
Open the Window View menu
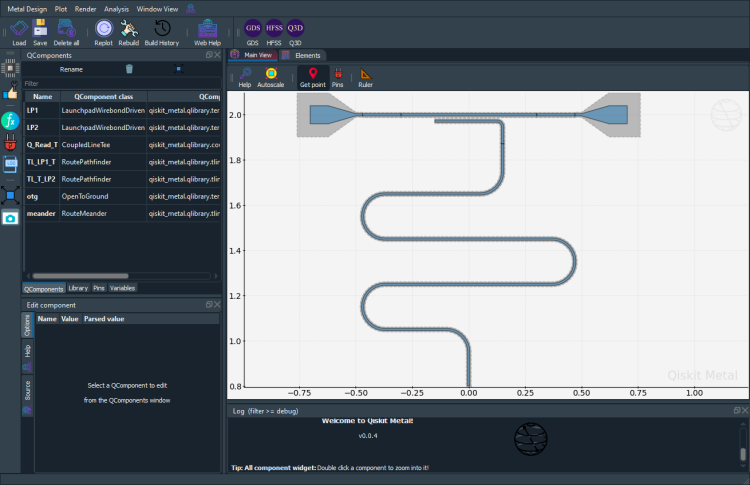click(157, 9)
